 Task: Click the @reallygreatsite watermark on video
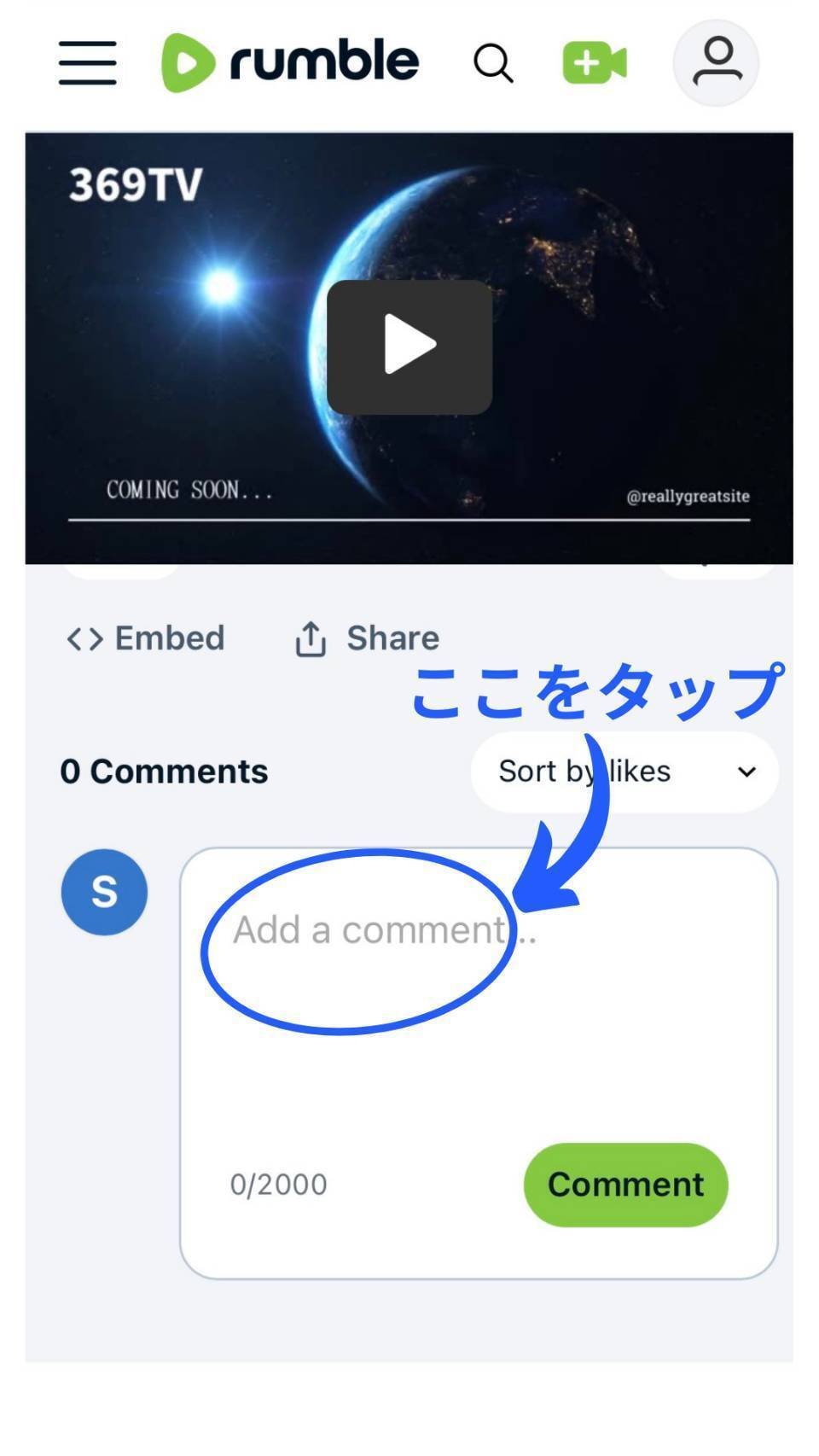pyautogui.click(x=688, y=497)
